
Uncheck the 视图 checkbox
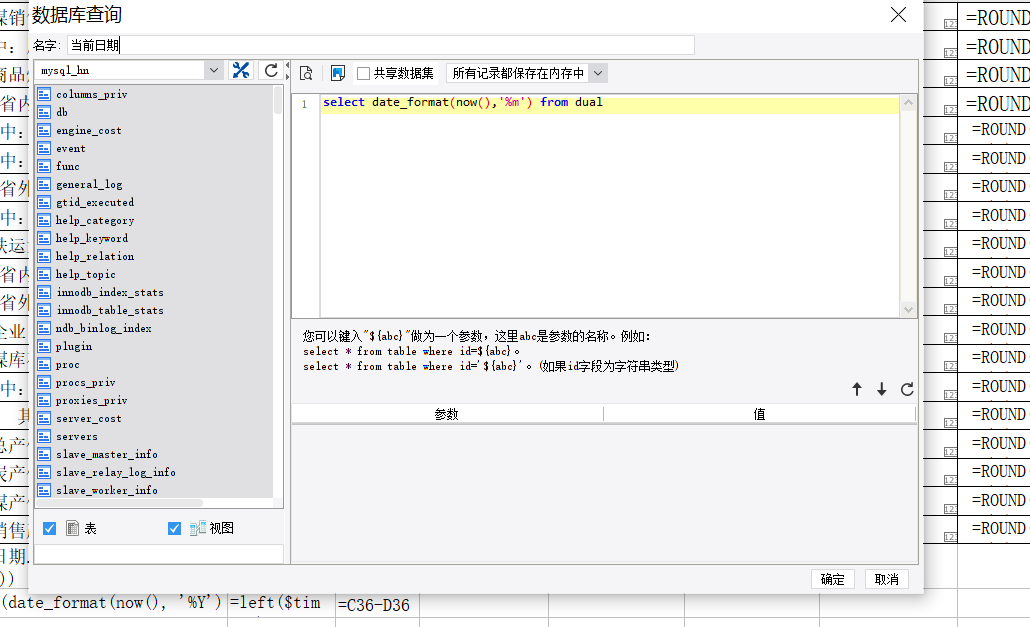175,528
